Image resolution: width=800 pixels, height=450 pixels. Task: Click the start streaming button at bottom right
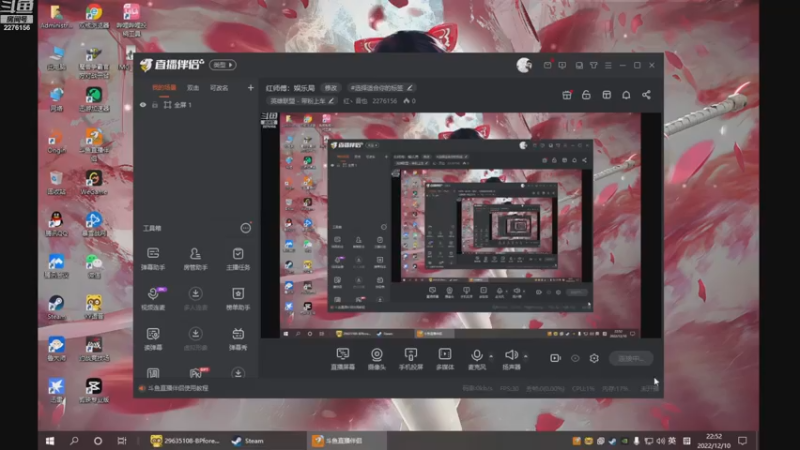pos(631,358)
